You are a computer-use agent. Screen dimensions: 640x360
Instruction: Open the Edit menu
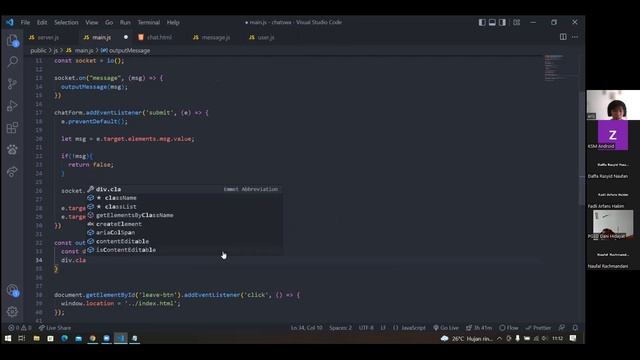42,22
